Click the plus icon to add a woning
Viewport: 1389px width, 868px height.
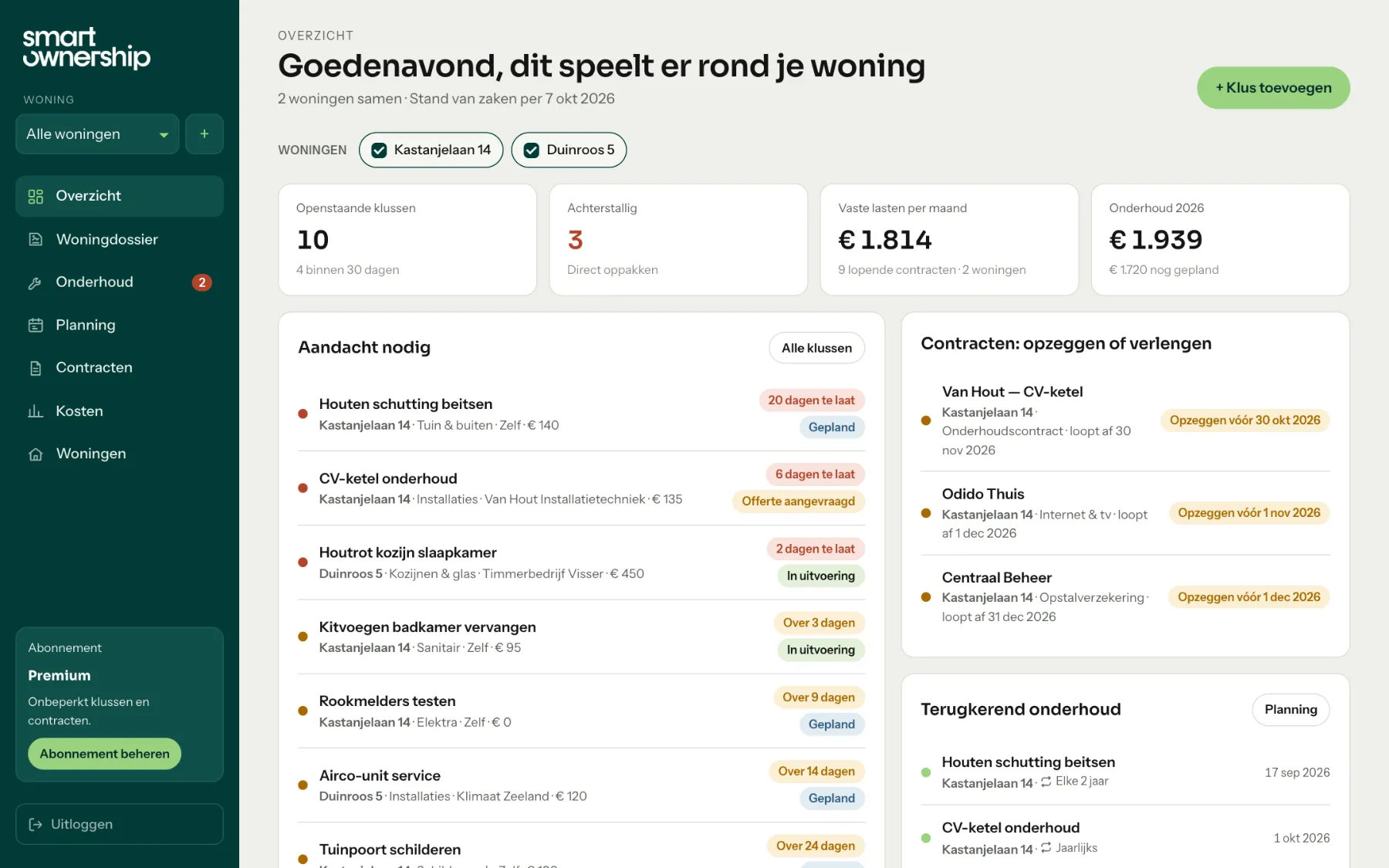pyautogui.click(x=204, y=133)
